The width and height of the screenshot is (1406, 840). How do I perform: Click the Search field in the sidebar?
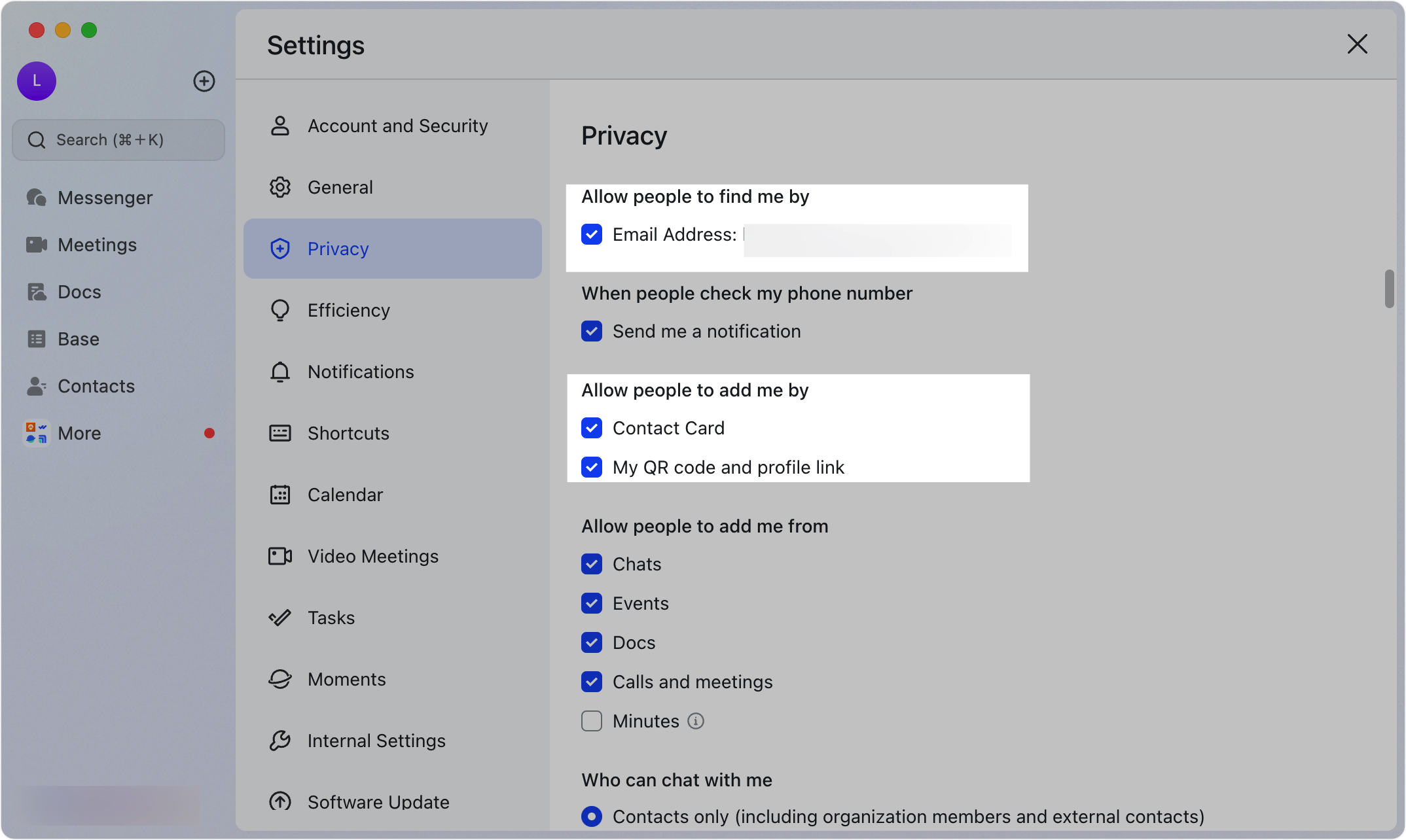pos(118,139)
